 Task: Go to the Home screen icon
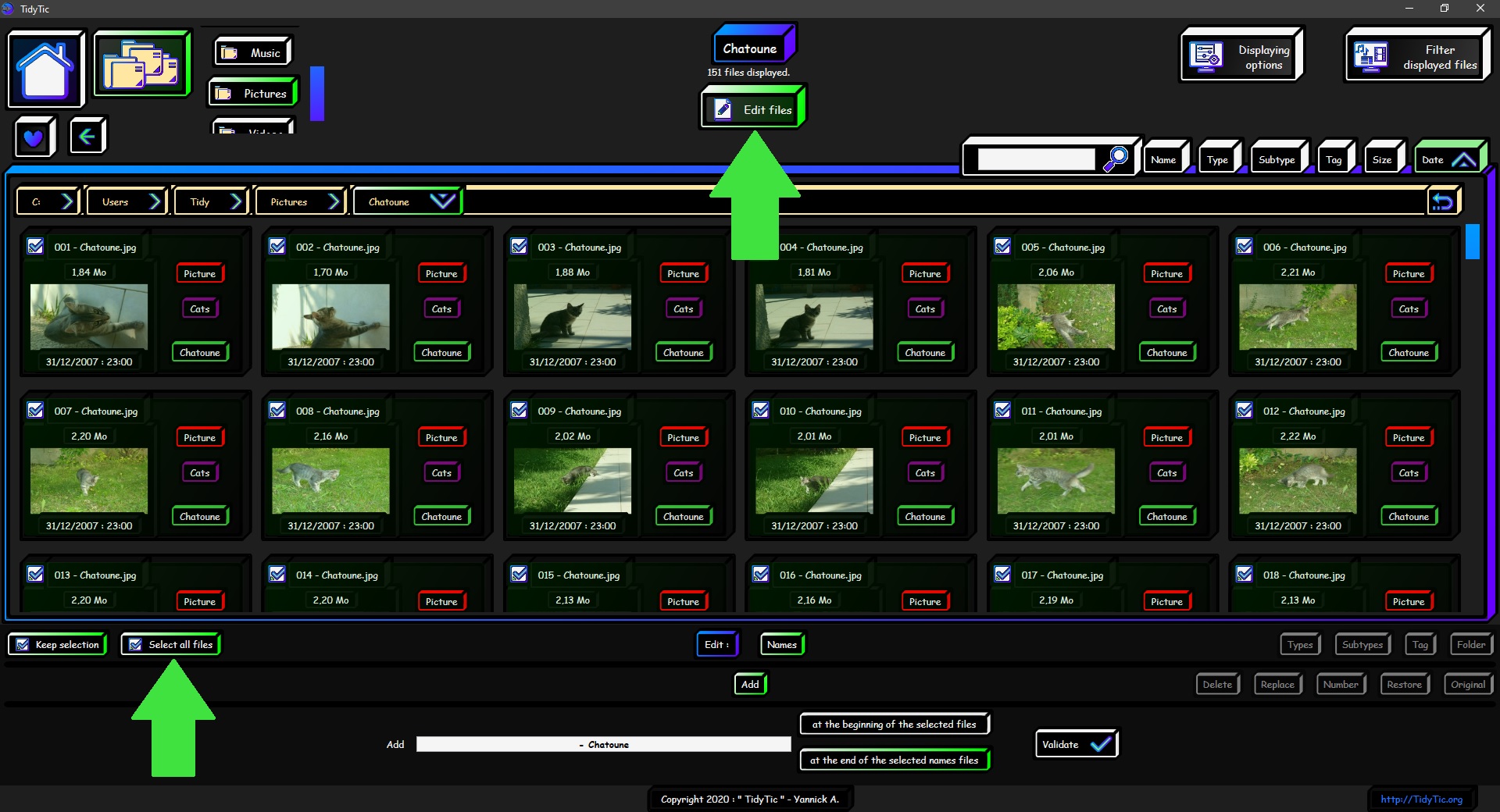click(45, 69)
